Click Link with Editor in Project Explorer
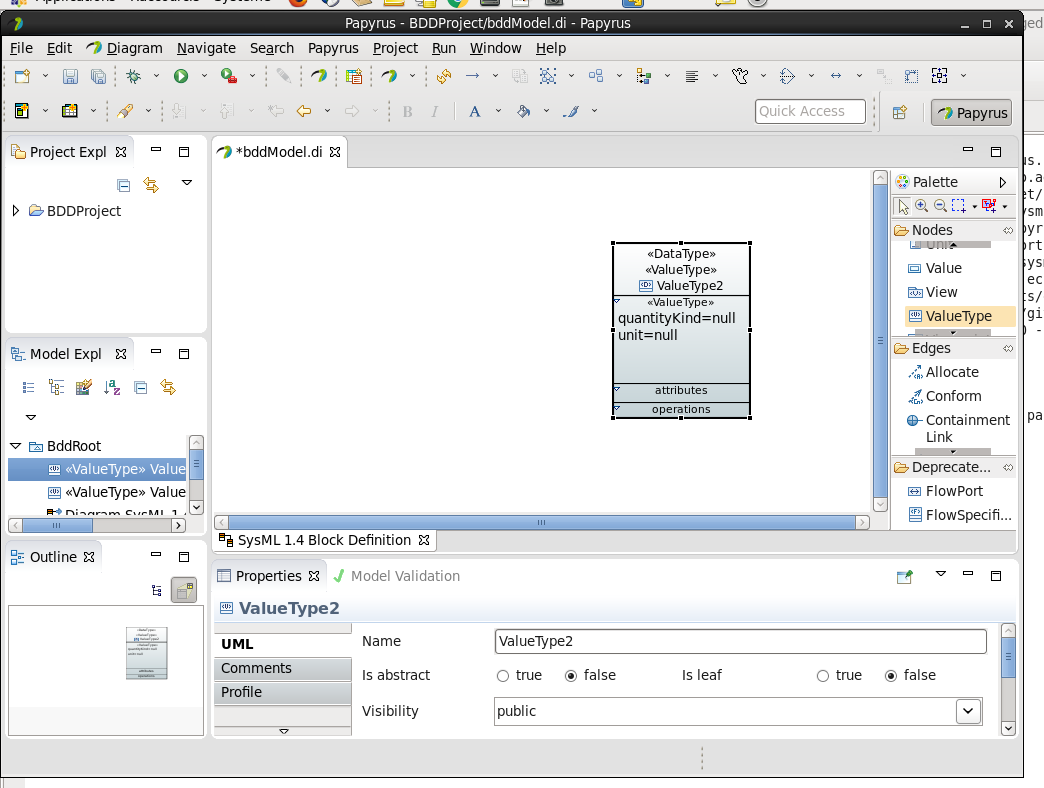This screenshot has width=1044, height=788. point(151,185)
